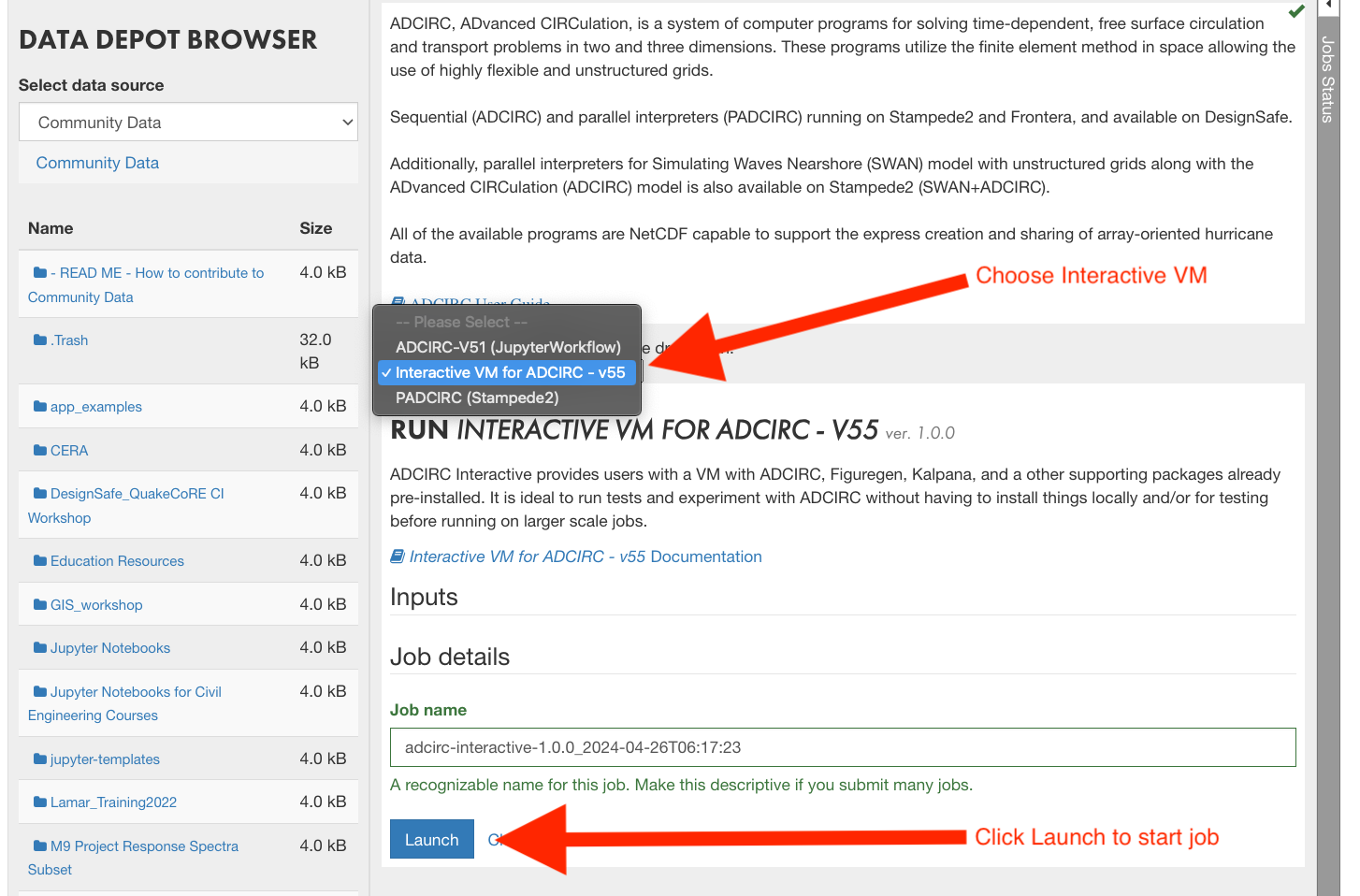Click the arrow toggle above Jobs Status
Screen dimensions: 1360x896
pos(1328,7)
